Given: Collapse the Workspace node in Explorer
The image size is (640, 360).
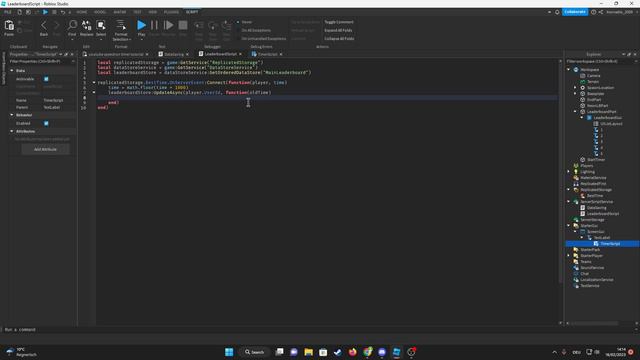Looking at the screenshot, I should click(x=568, y=70).
